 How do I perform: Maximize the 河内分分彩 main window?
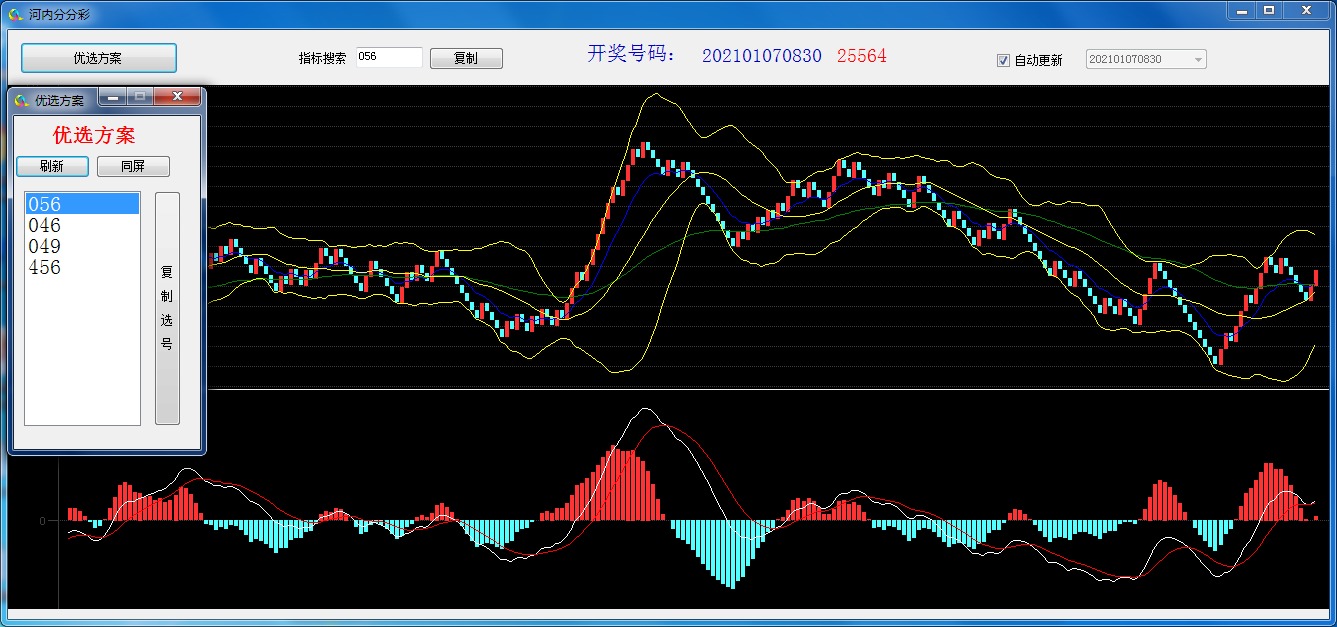pos(1269,10)
